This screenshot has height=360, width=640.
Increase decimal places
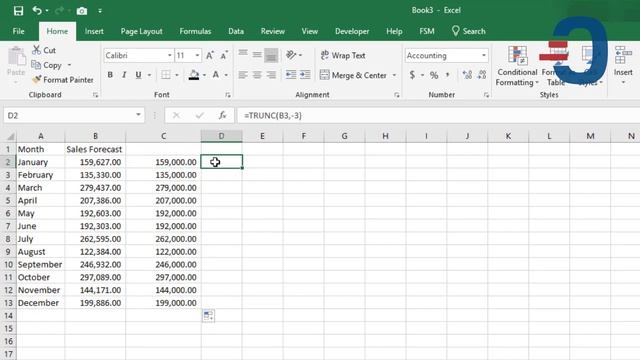pos(467,75)
